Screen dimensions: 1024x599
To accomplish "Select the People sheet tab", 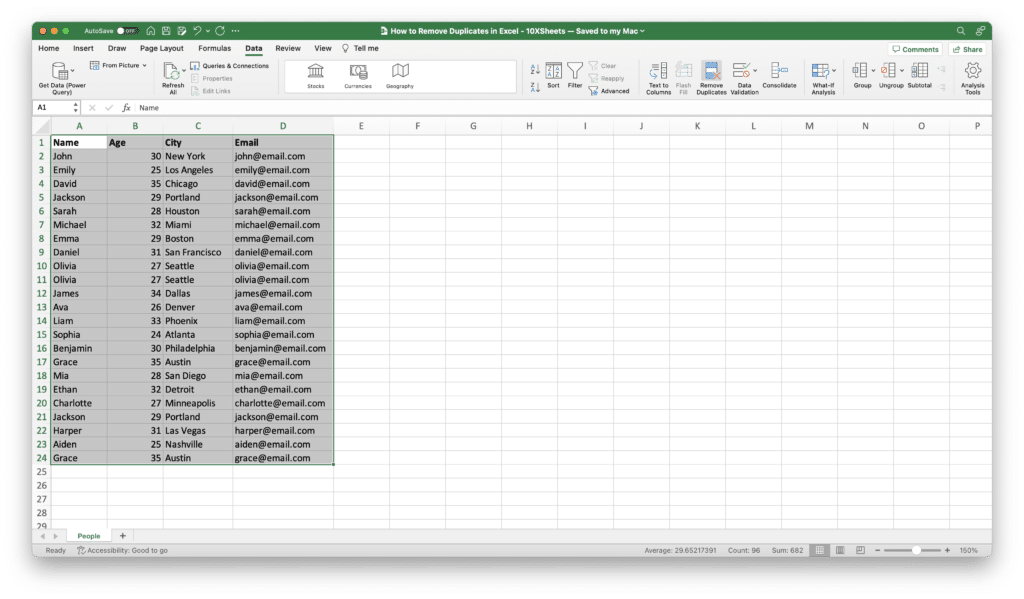I will click(88, 535).
